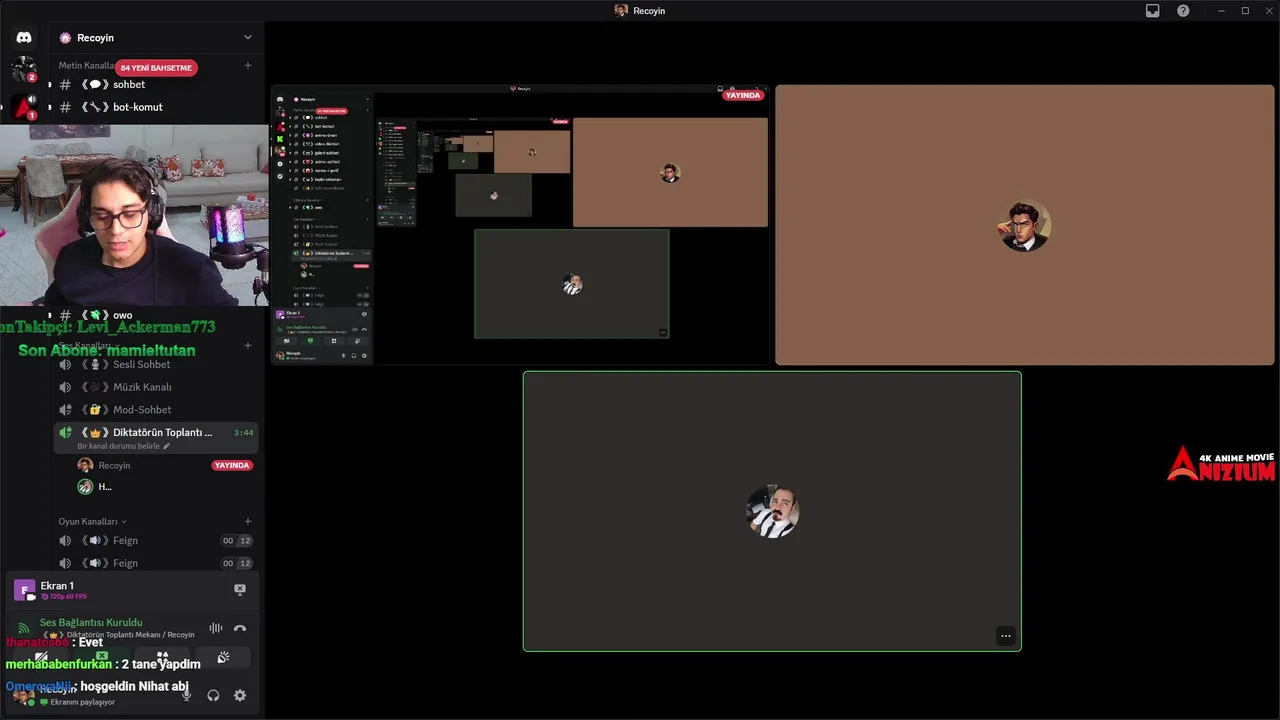Add a channel under Oyun Kanalları

[248, 521]
